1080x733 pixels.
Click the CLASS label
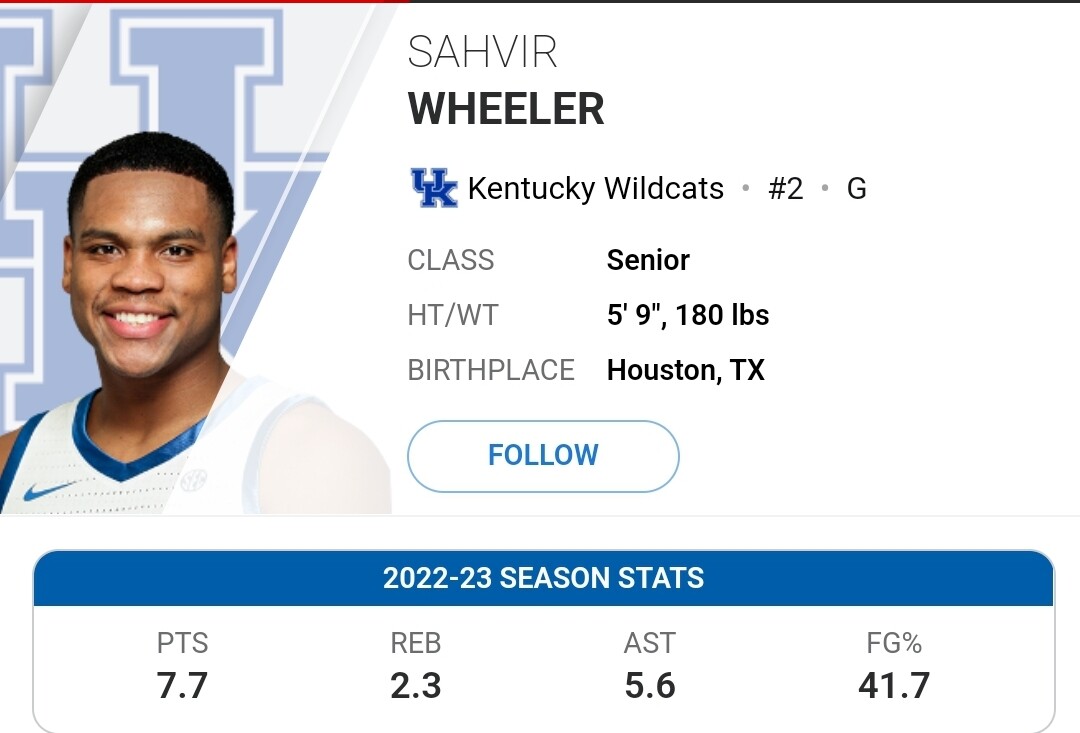(x=450, y=260)
